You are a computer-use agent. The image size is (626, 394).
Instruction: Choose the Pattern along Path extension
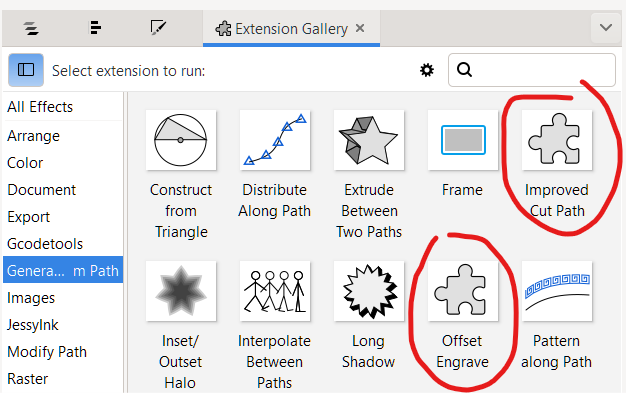pos(557,291)
